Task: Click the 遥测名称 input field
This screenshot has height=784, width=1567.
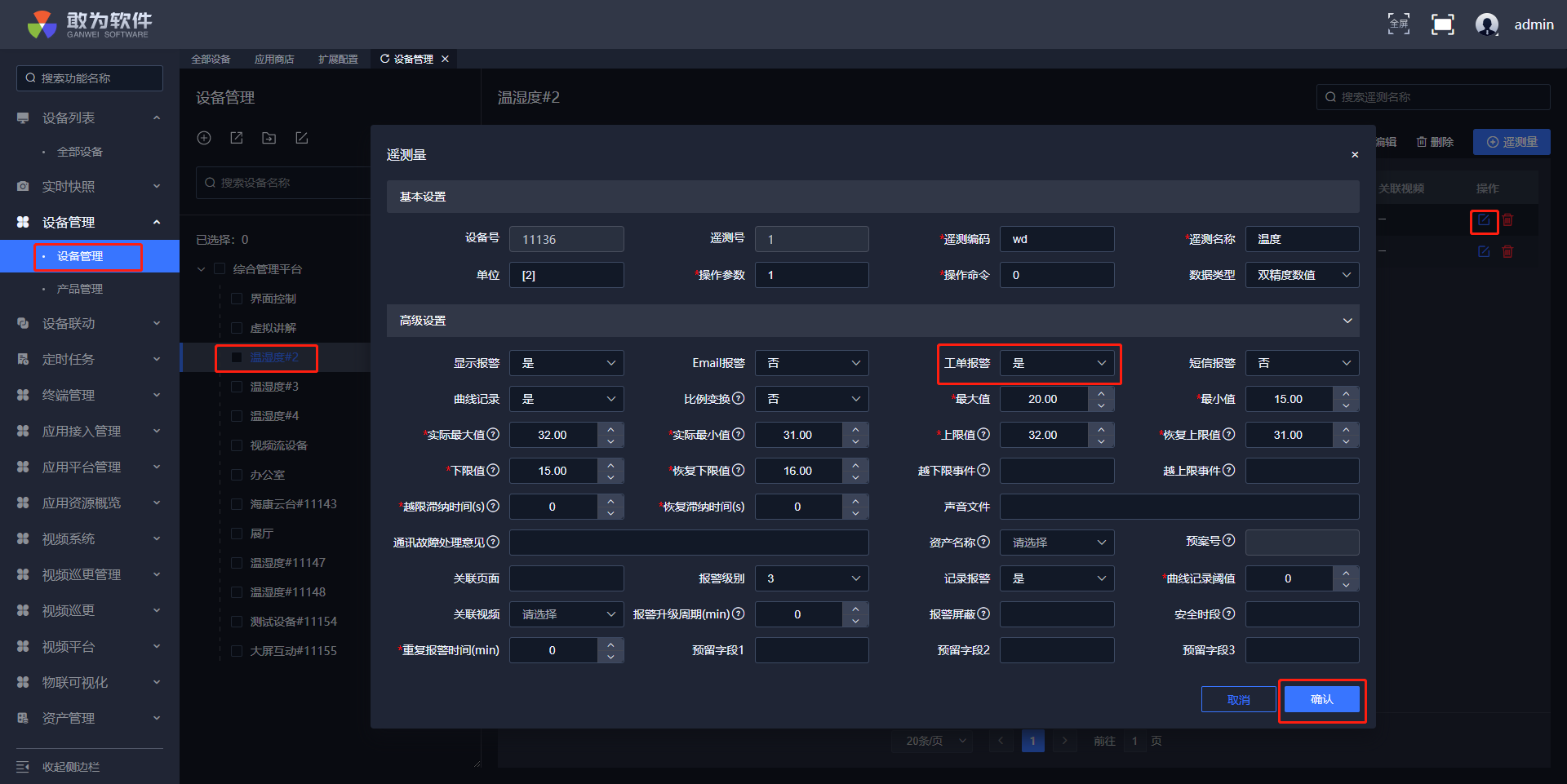Action: [x=1302, y=239]
